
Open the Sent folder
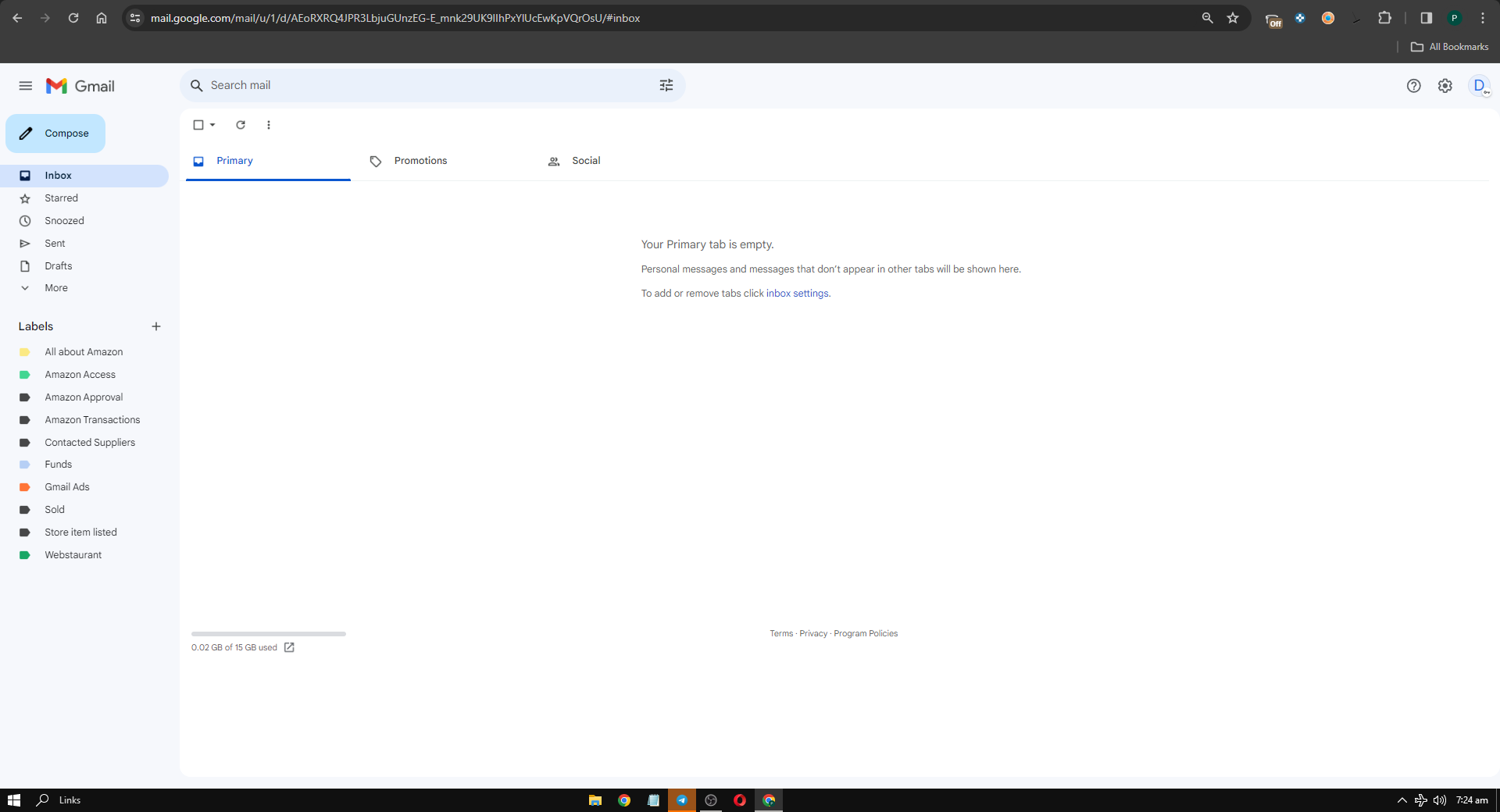[x=84, y=244]
